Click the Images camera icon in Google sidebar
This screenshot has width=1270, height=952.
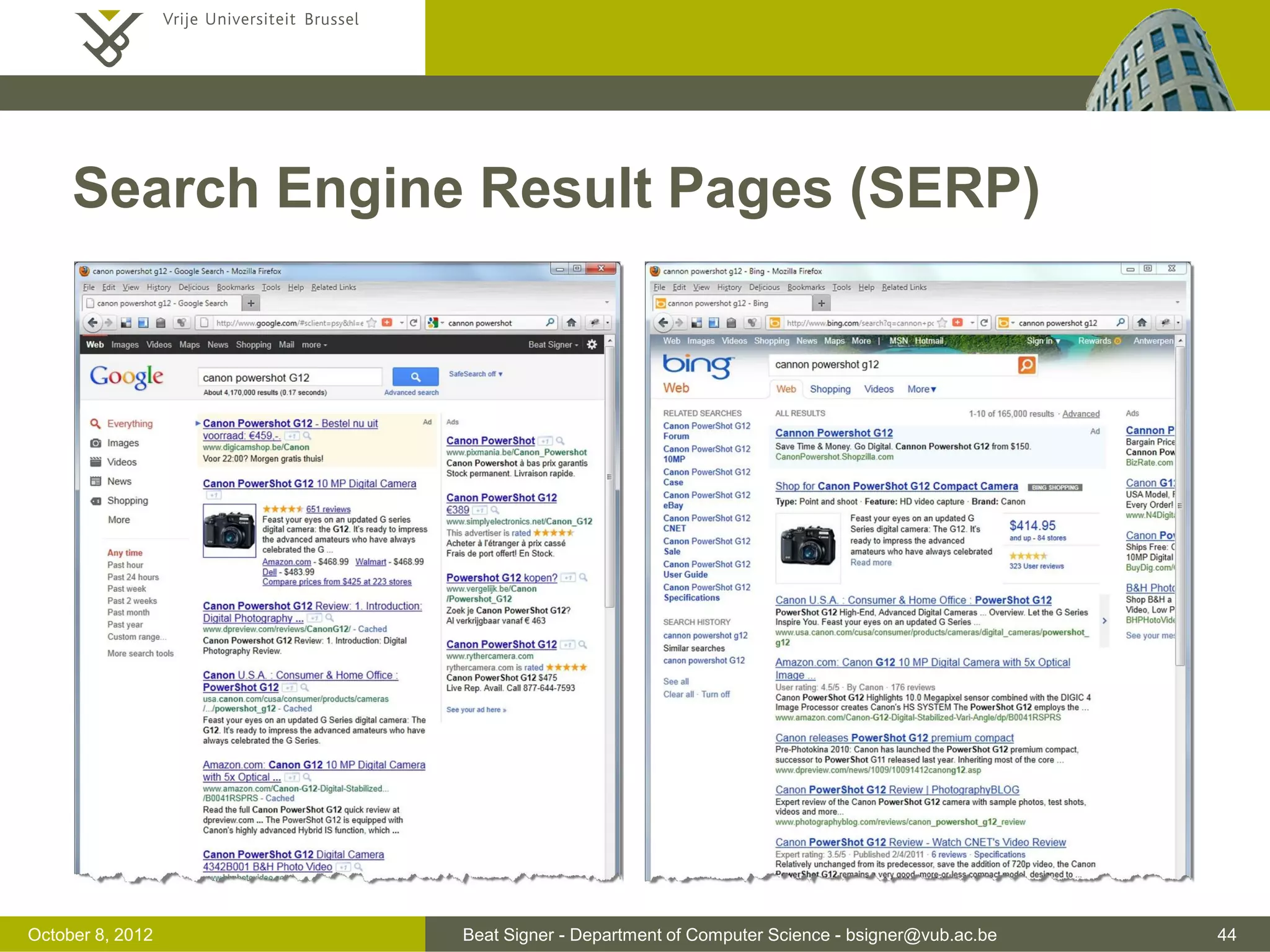(x=95, y=443)
